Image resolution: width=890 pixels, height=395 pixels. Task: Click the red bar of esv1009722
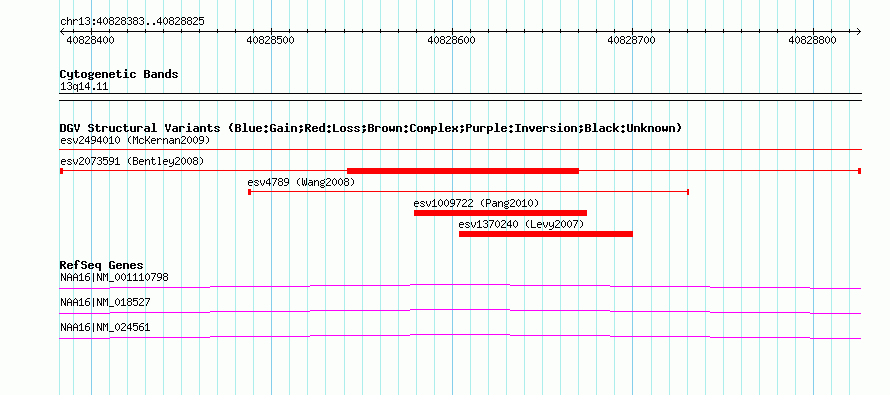point(500,213)
